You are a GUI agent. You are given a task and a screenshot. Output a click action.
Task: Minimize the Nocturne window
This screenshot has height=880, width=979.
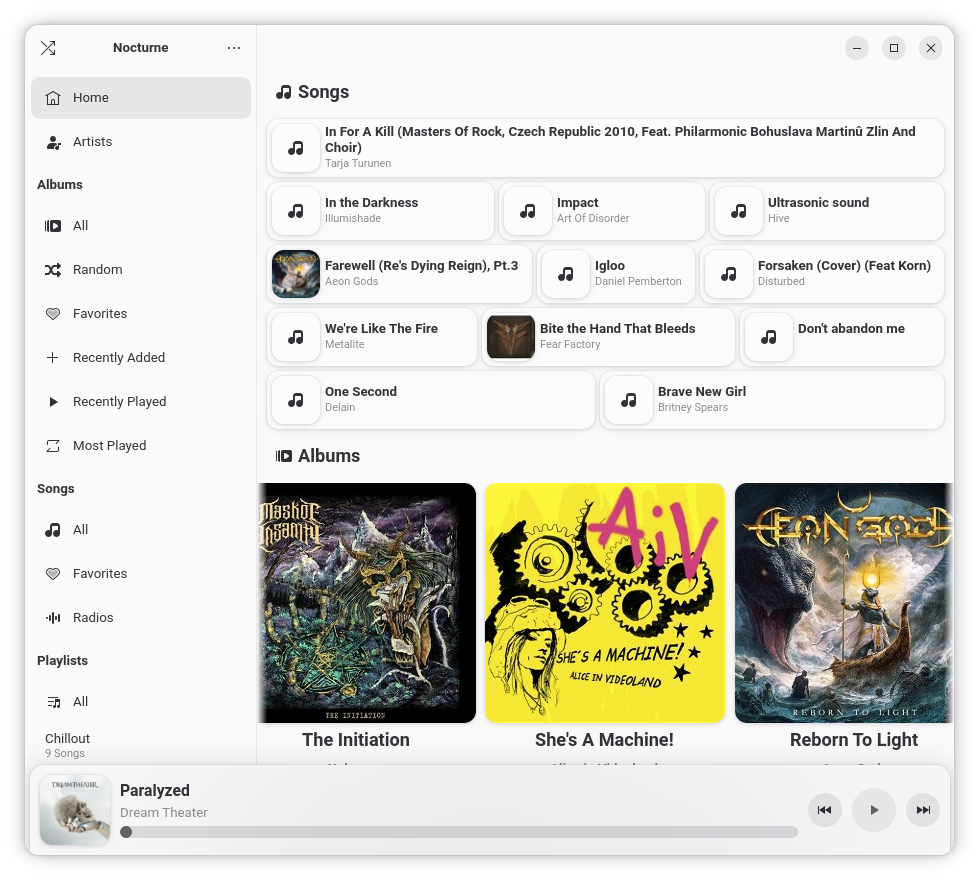click(857, 48)
